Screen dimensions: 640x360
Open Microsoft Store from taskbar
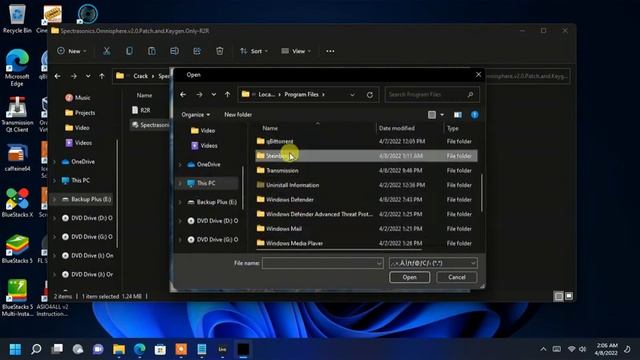(160, 349)
